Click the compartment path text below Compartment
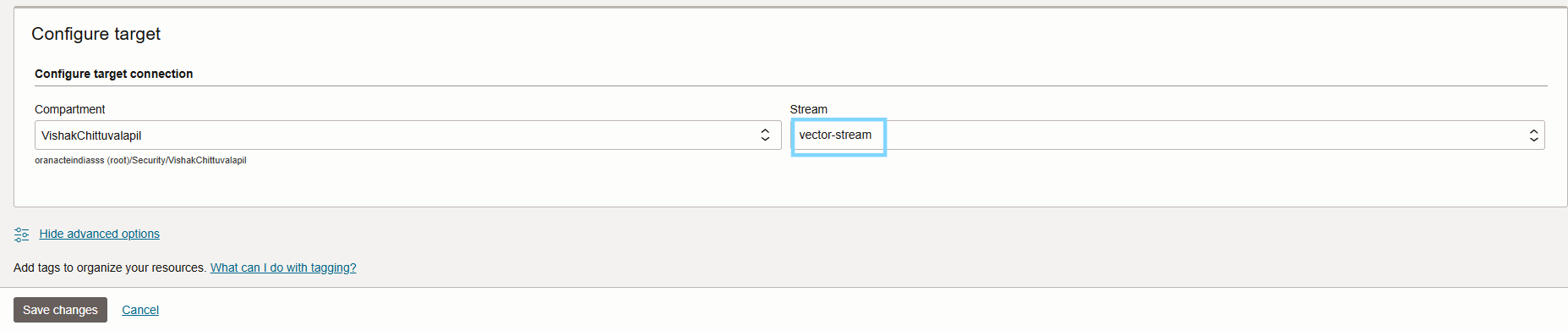The image size is (1568, 331). pos(140,160)
